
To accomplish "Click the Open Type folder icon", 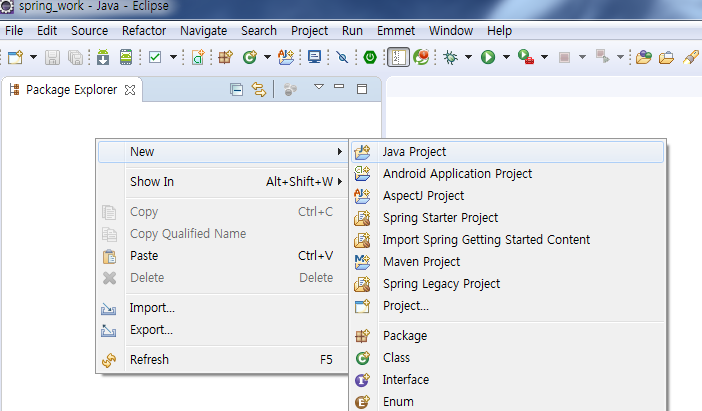I will click(x=644, y=57).
